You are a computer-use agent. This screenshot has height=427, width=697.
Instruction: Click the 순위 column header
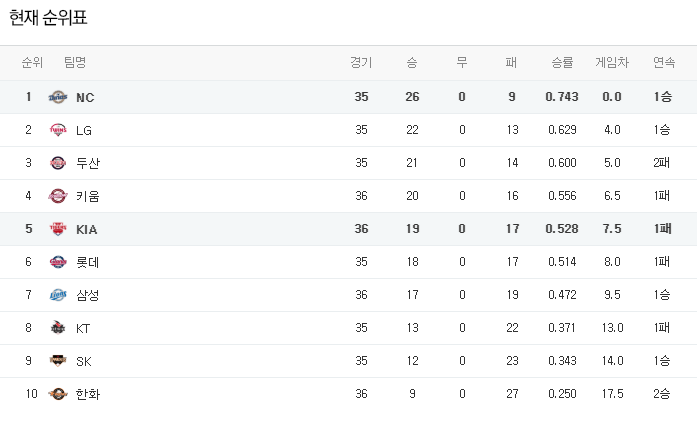point(32,63)
